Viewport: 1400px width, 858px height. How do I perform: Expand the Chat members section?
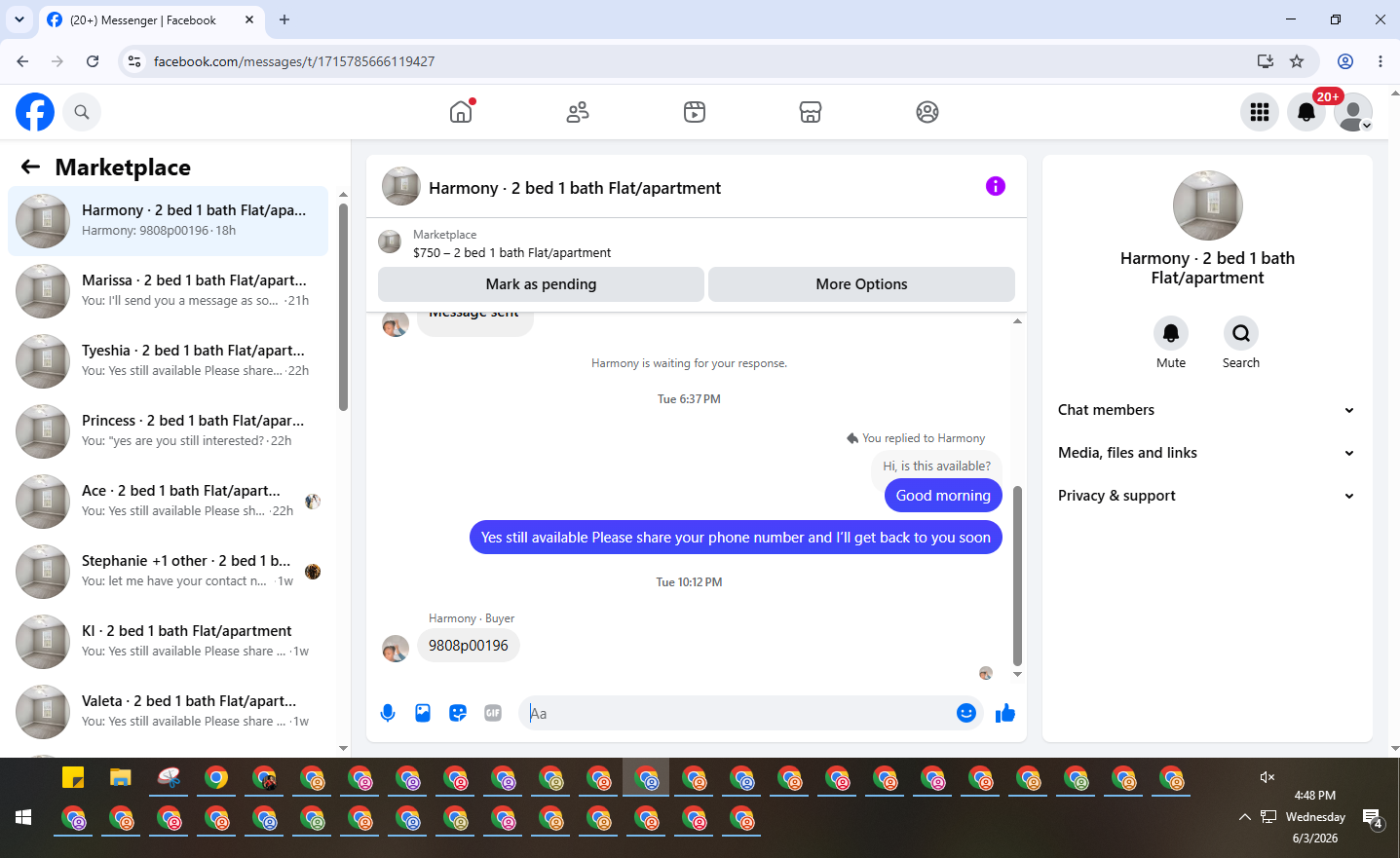pos(1207,410)
